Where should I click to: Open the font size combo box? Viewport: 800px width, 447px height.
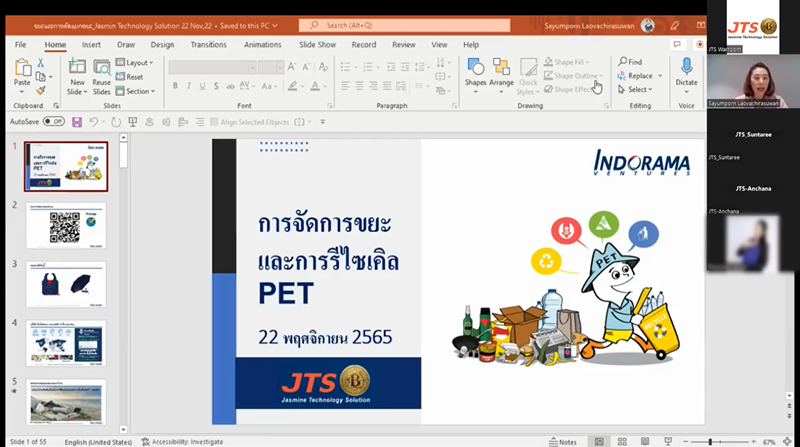[x=270, y=67]
